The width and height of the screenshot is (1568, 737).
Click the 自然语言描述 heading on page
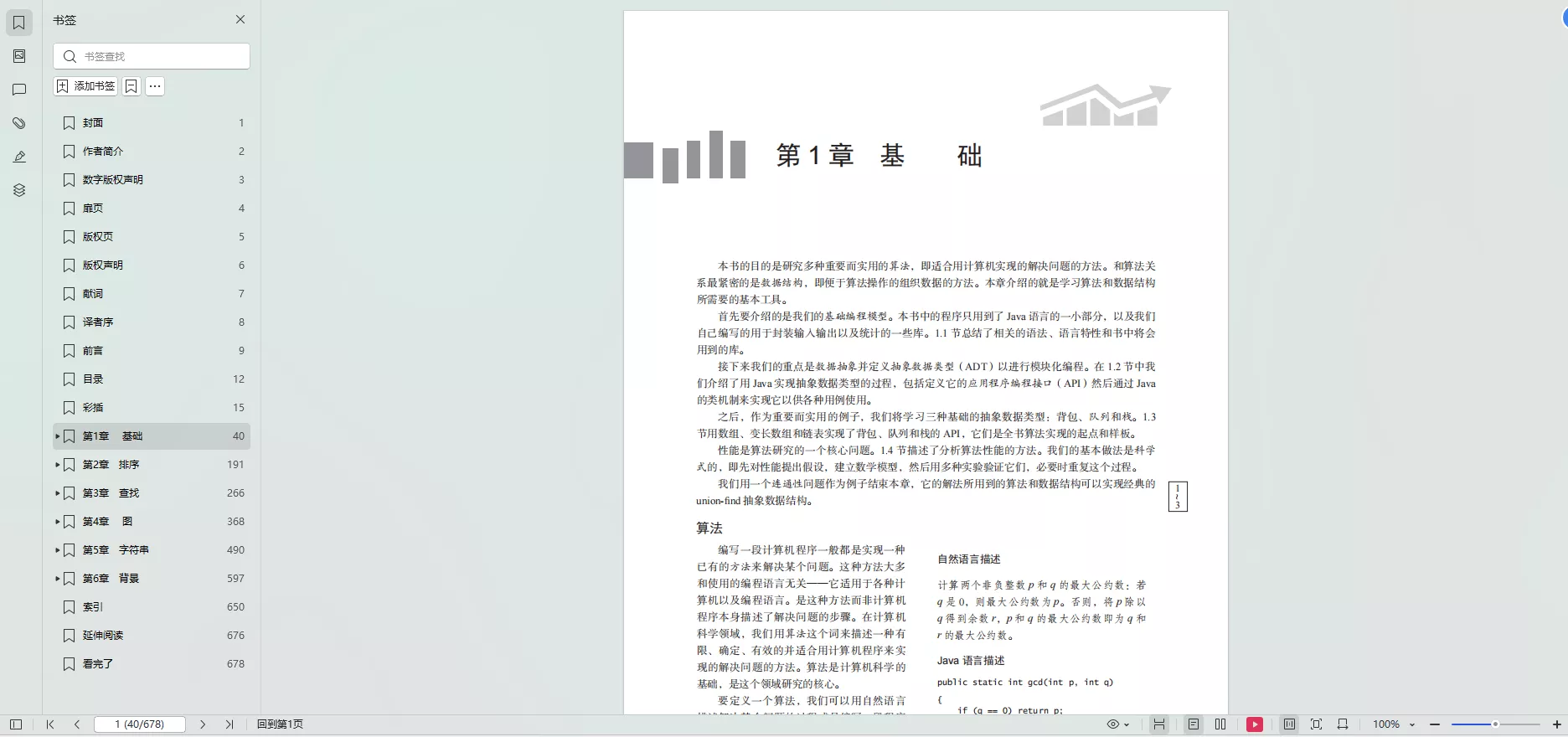click(969, 559)
